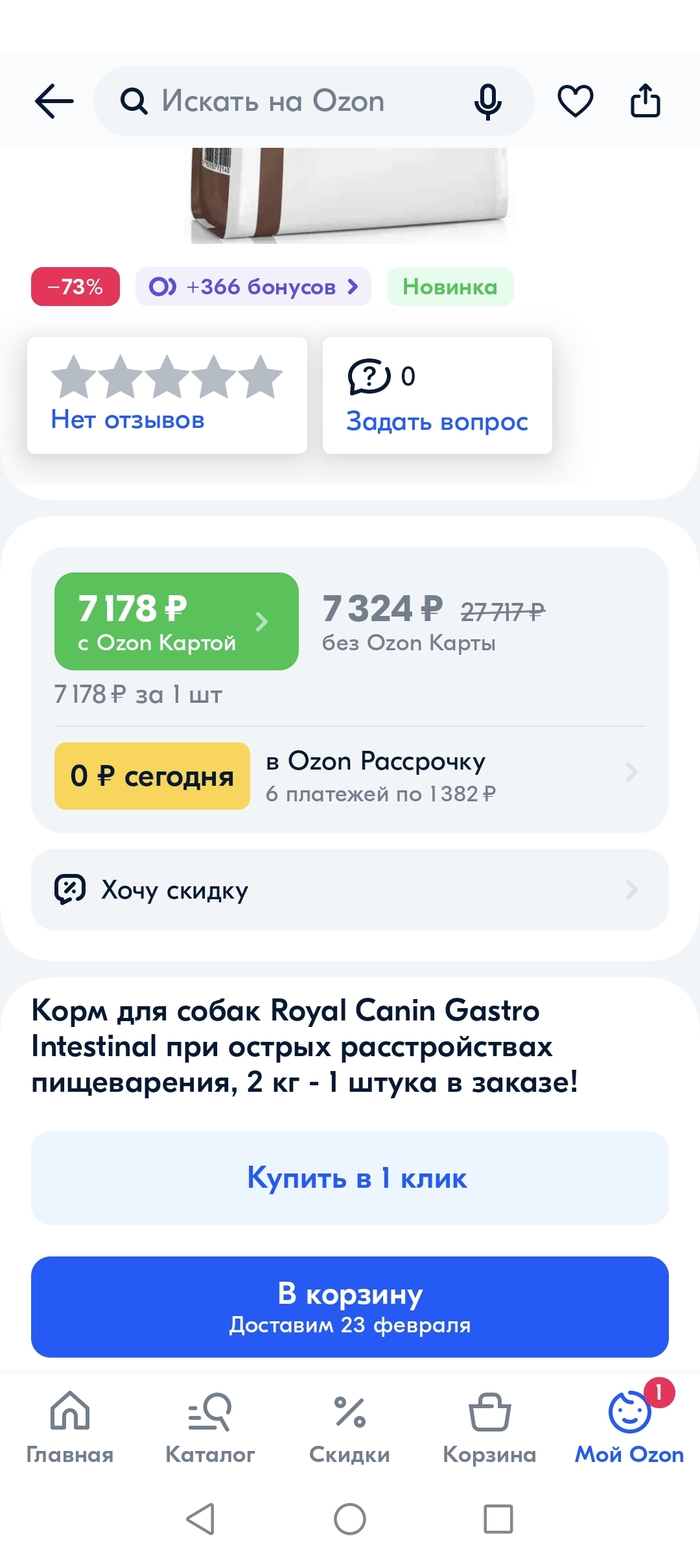Open the Корзина basket tab

(x=489, y=1428)
